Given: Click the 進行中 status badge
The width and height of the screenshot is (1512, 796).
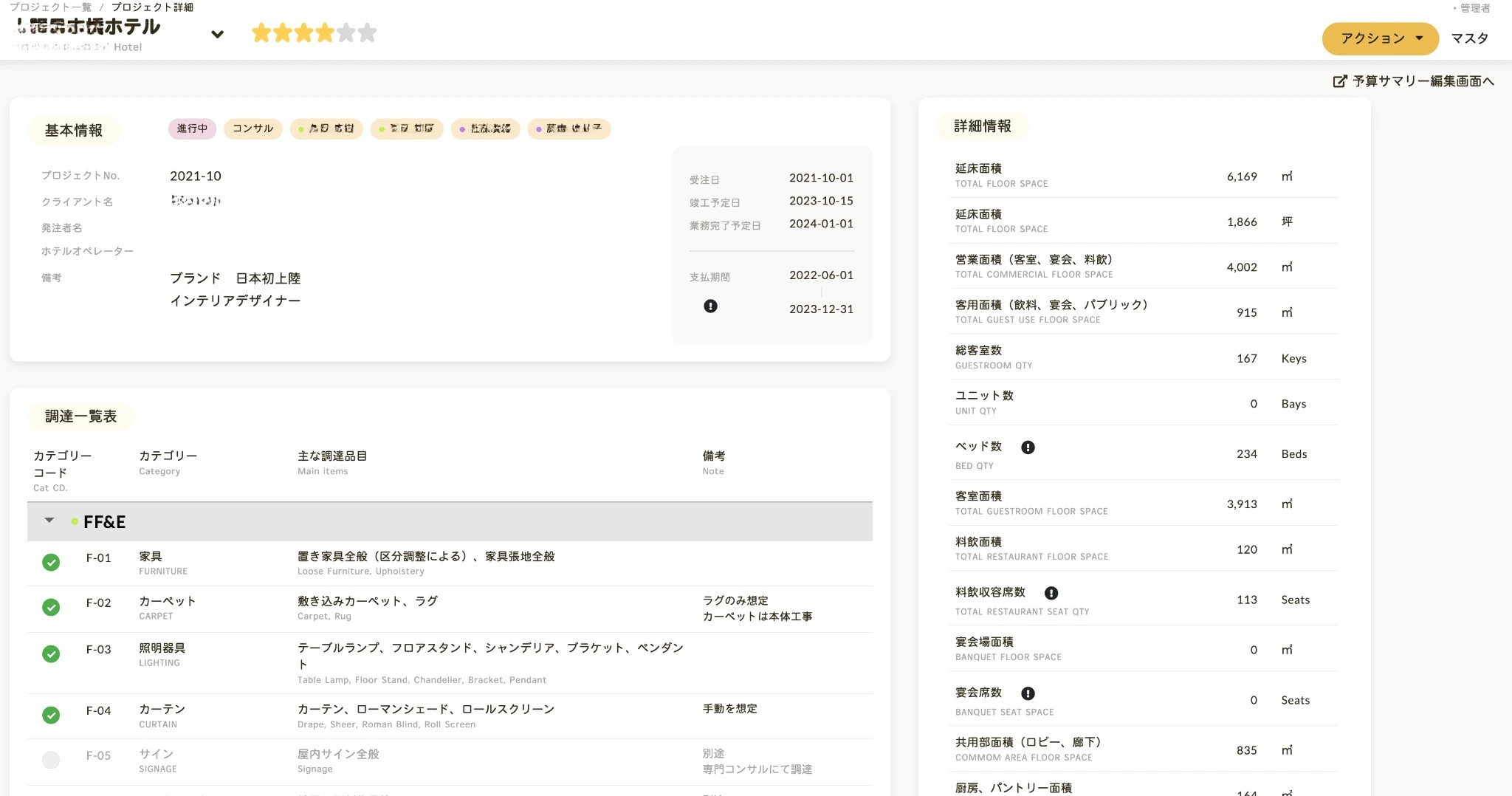Looking at the screenshot, I should click(192, 128).
